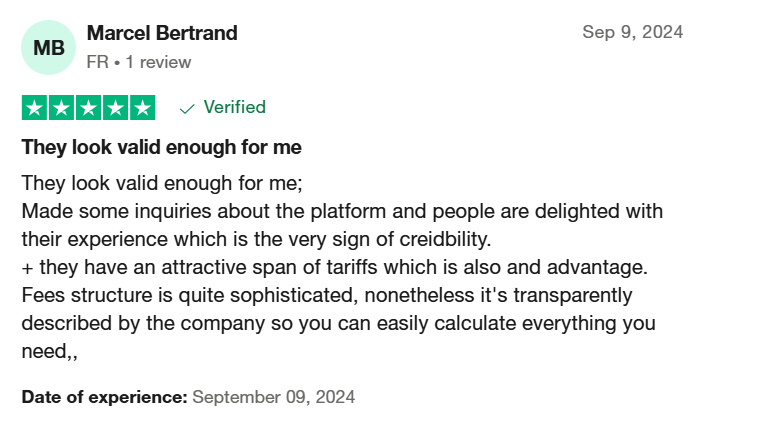Click the first green rating star
This screenshot has height=428, width=784.
click(34, 108)
